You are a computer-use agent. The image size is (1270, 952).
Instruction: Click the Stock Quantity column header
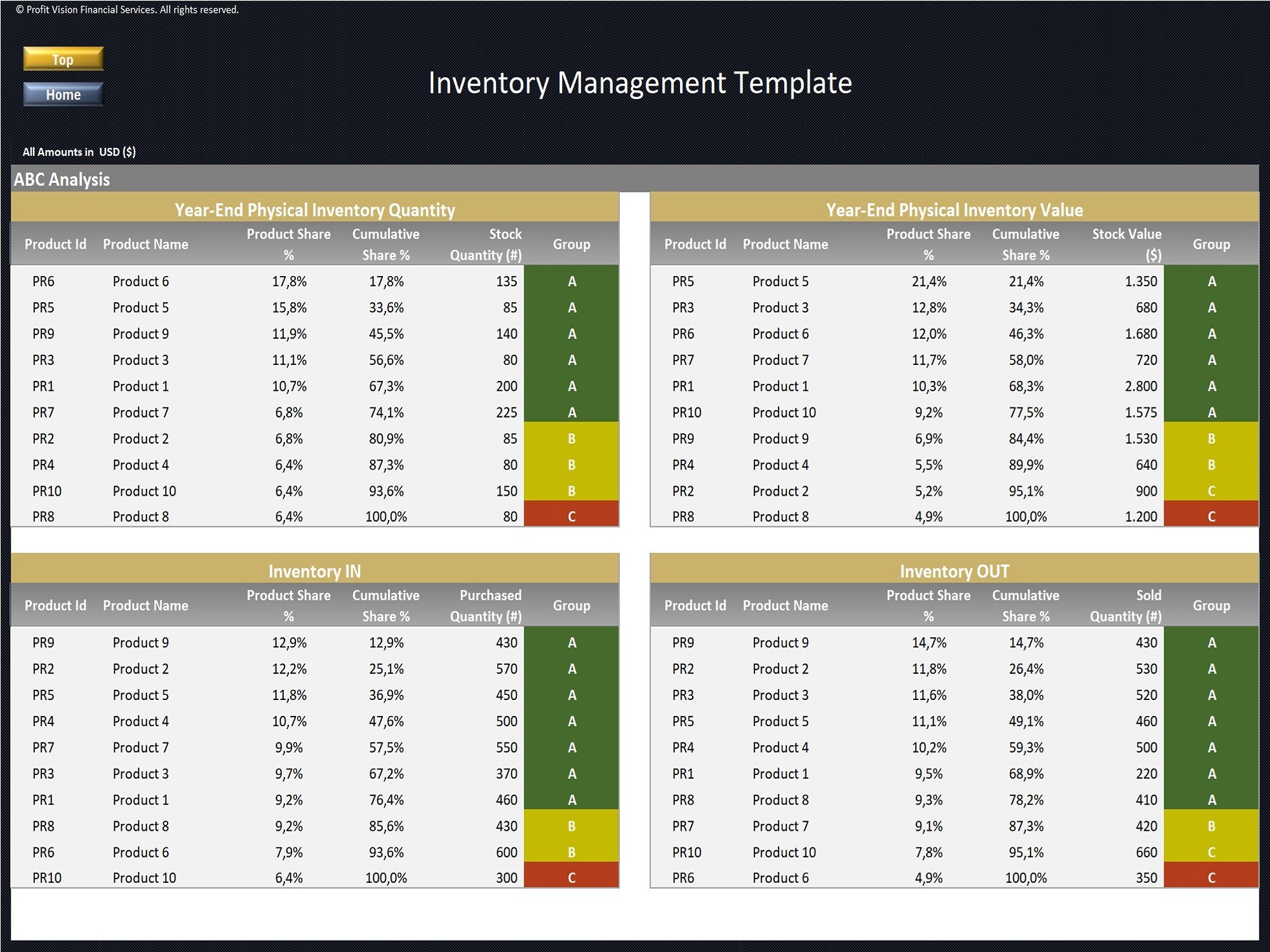[x=486, y=244]
